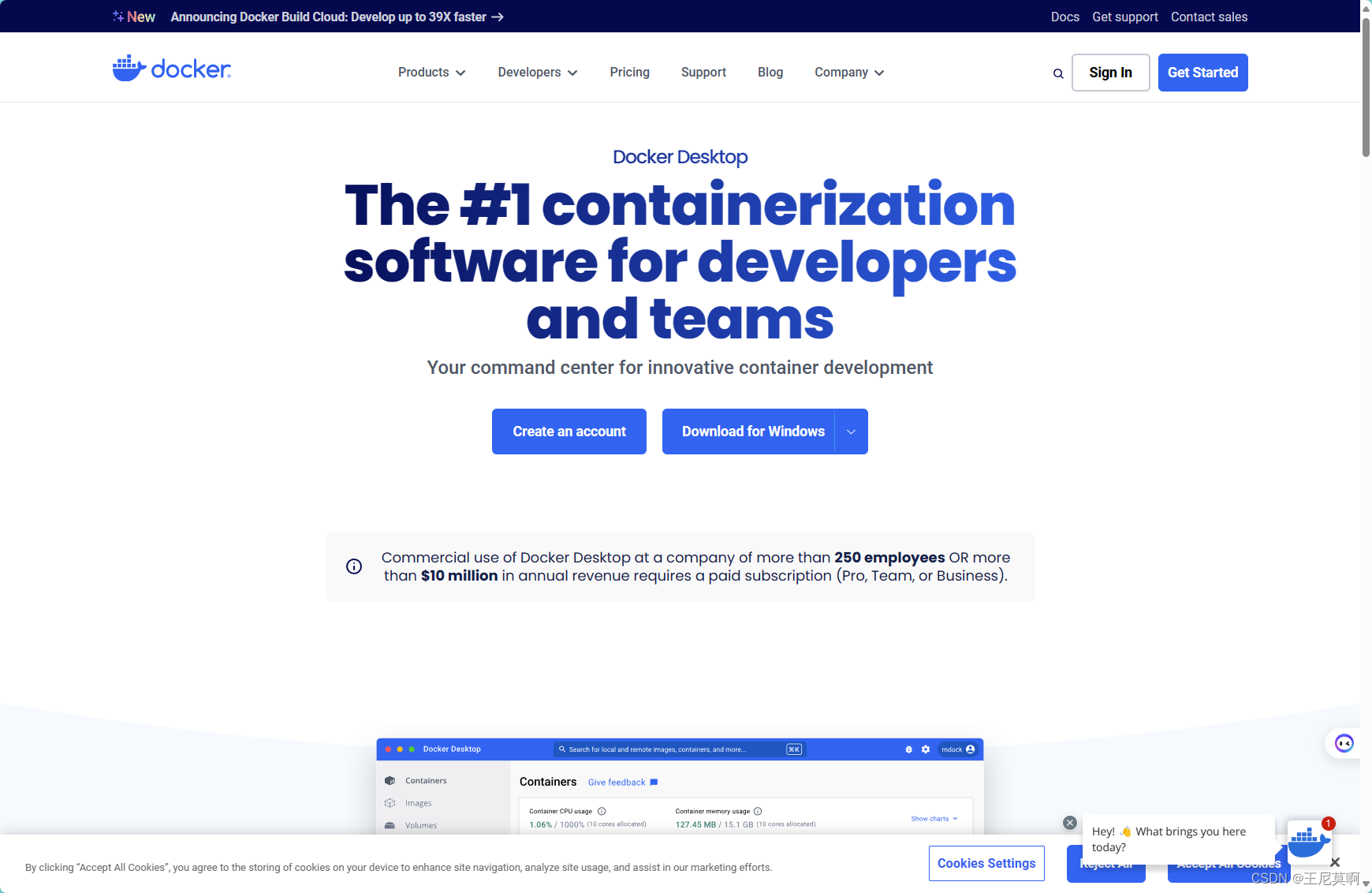Viewport: 1372px width, 893px height.
Task: Expand the Products menu
Action: 431,73
